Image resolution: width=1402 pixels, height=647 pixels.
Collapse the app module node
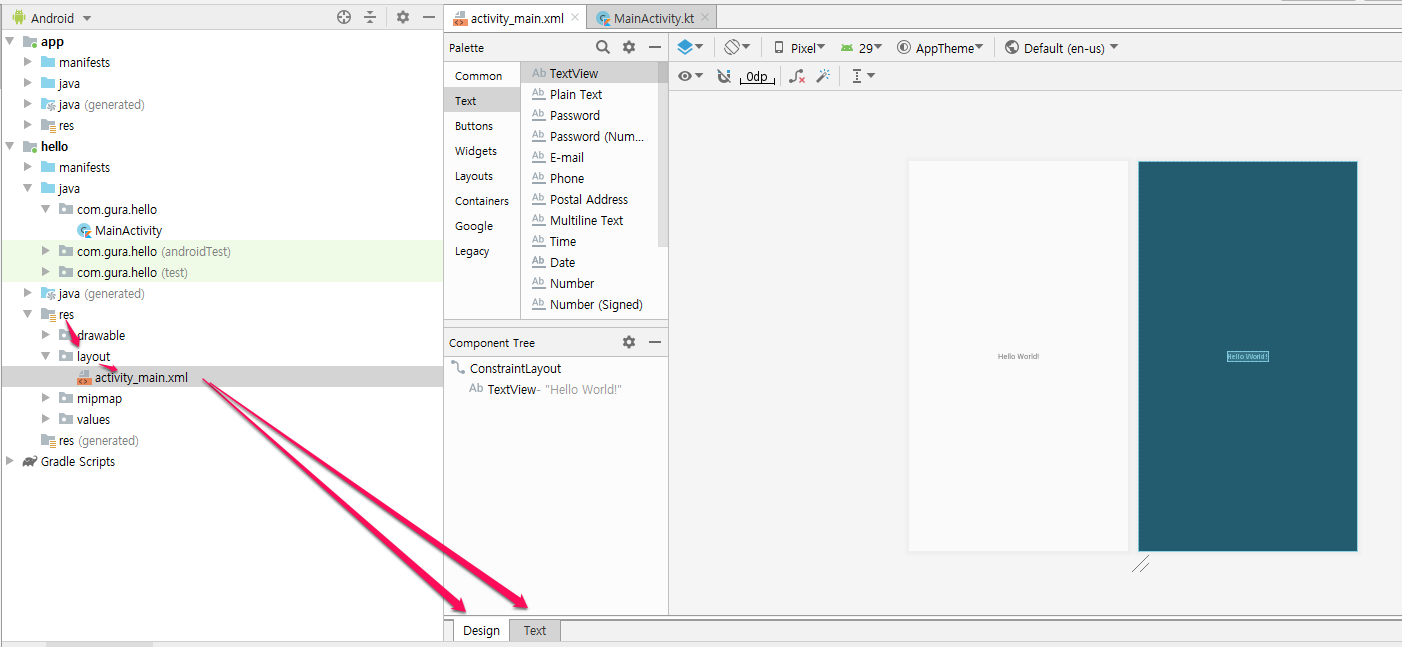(11, 41)
